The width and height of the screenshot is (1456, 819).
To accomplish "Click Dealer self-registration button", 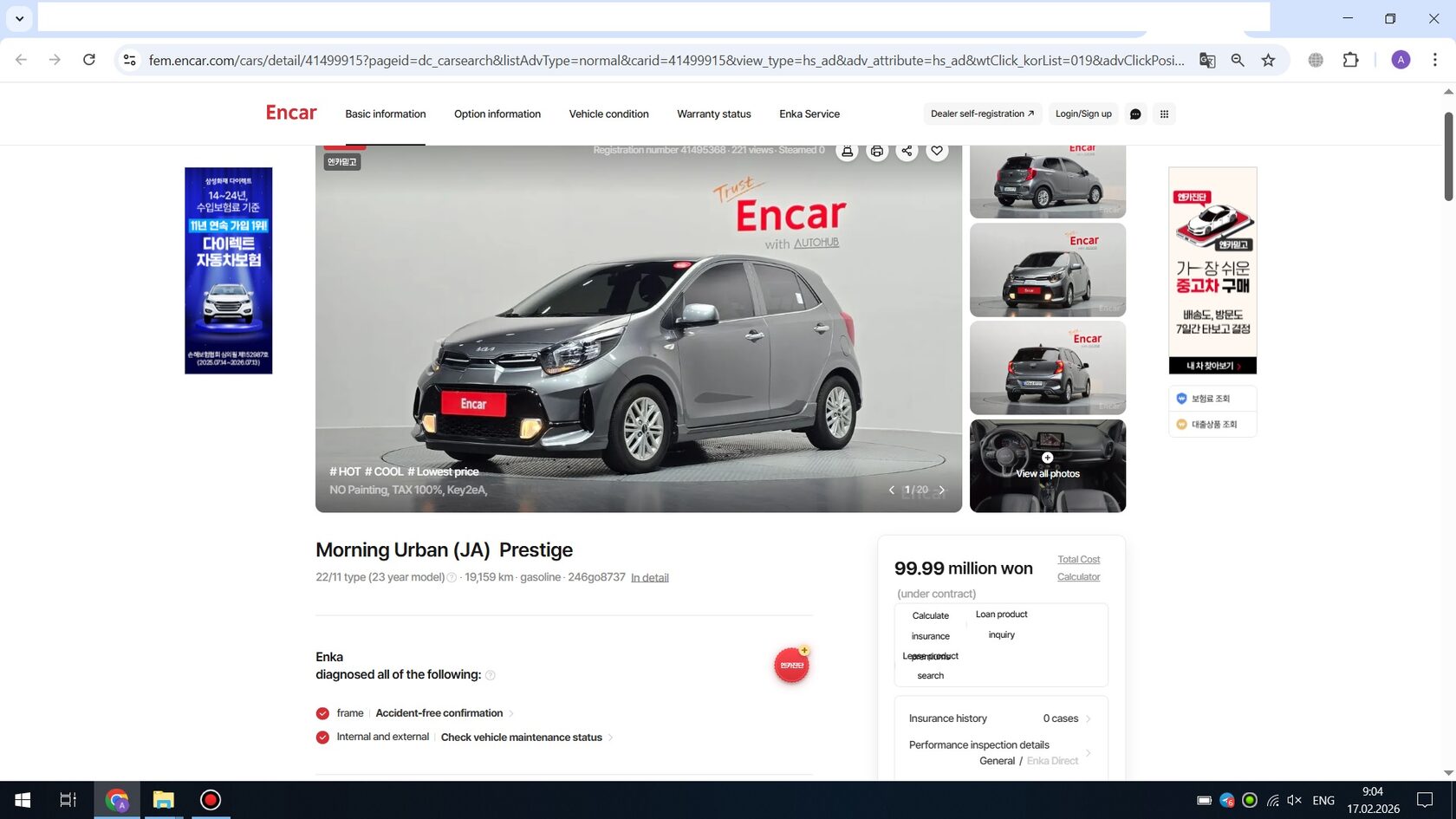I will coord(983,114).
